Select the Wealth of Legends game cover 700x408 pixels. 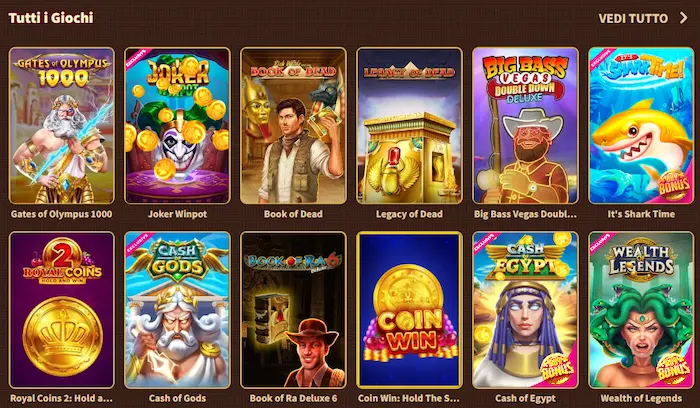(641, 310)
